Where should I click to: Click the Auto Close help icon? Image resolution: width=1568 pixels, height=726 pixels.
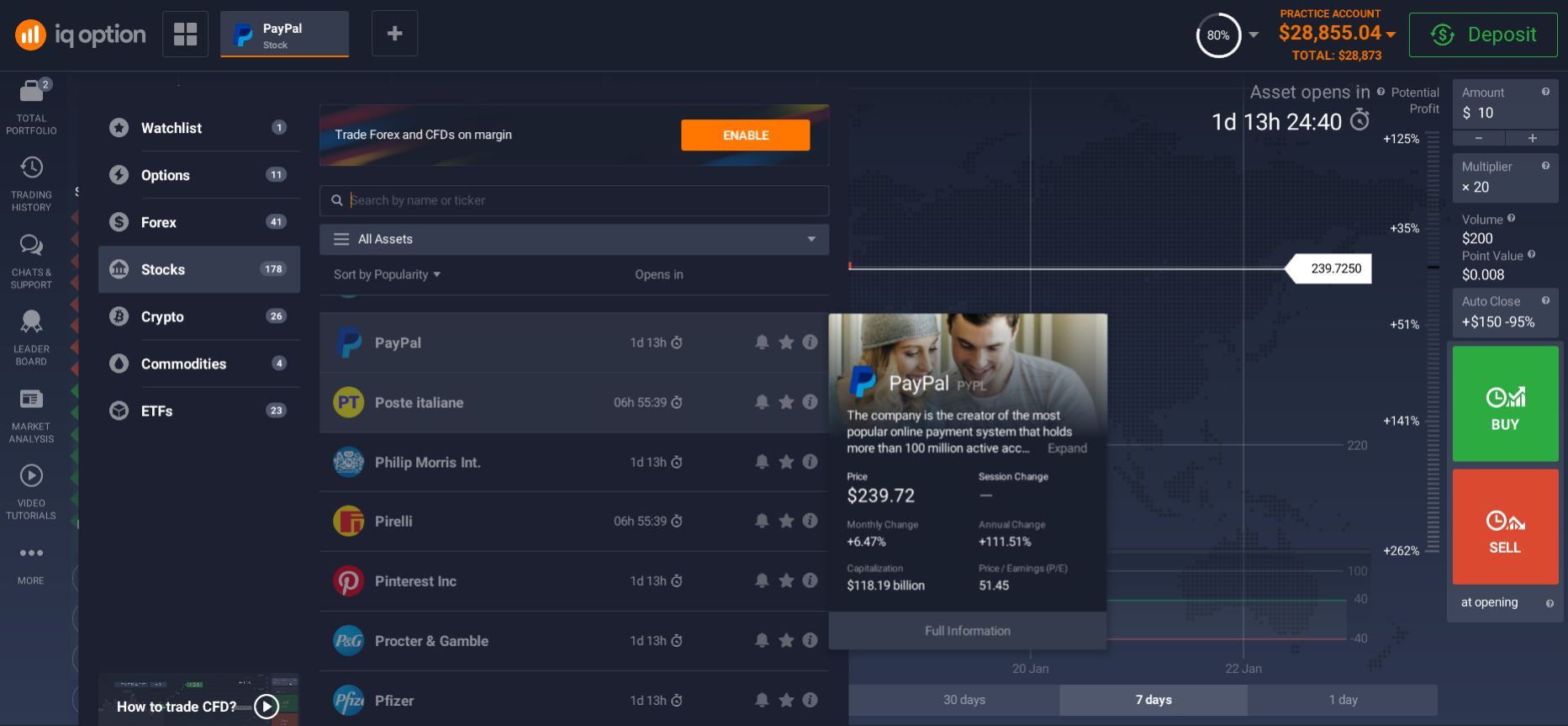click(1545, 300)
